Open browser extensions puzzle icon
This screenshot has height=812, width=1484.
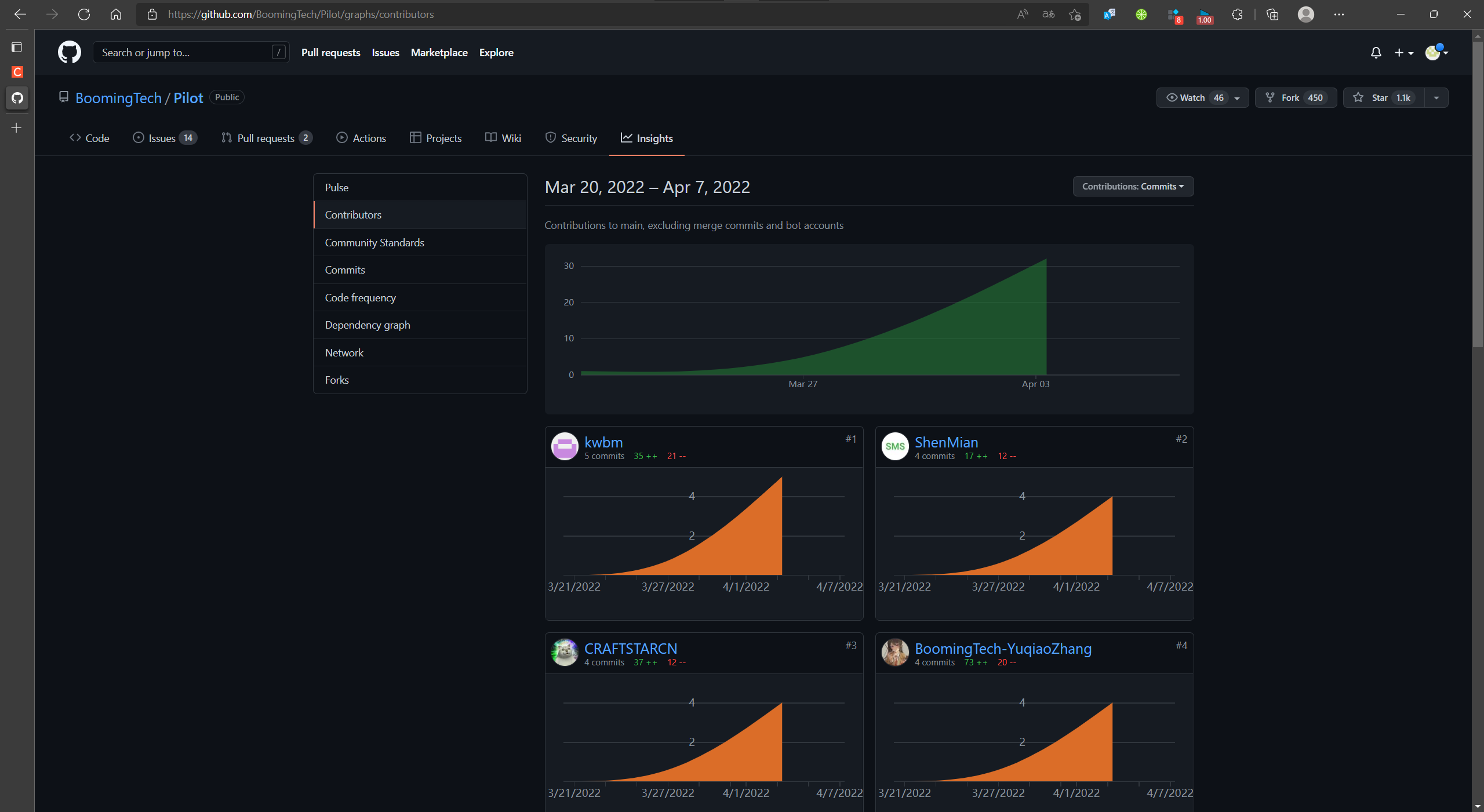(1237, 14)
